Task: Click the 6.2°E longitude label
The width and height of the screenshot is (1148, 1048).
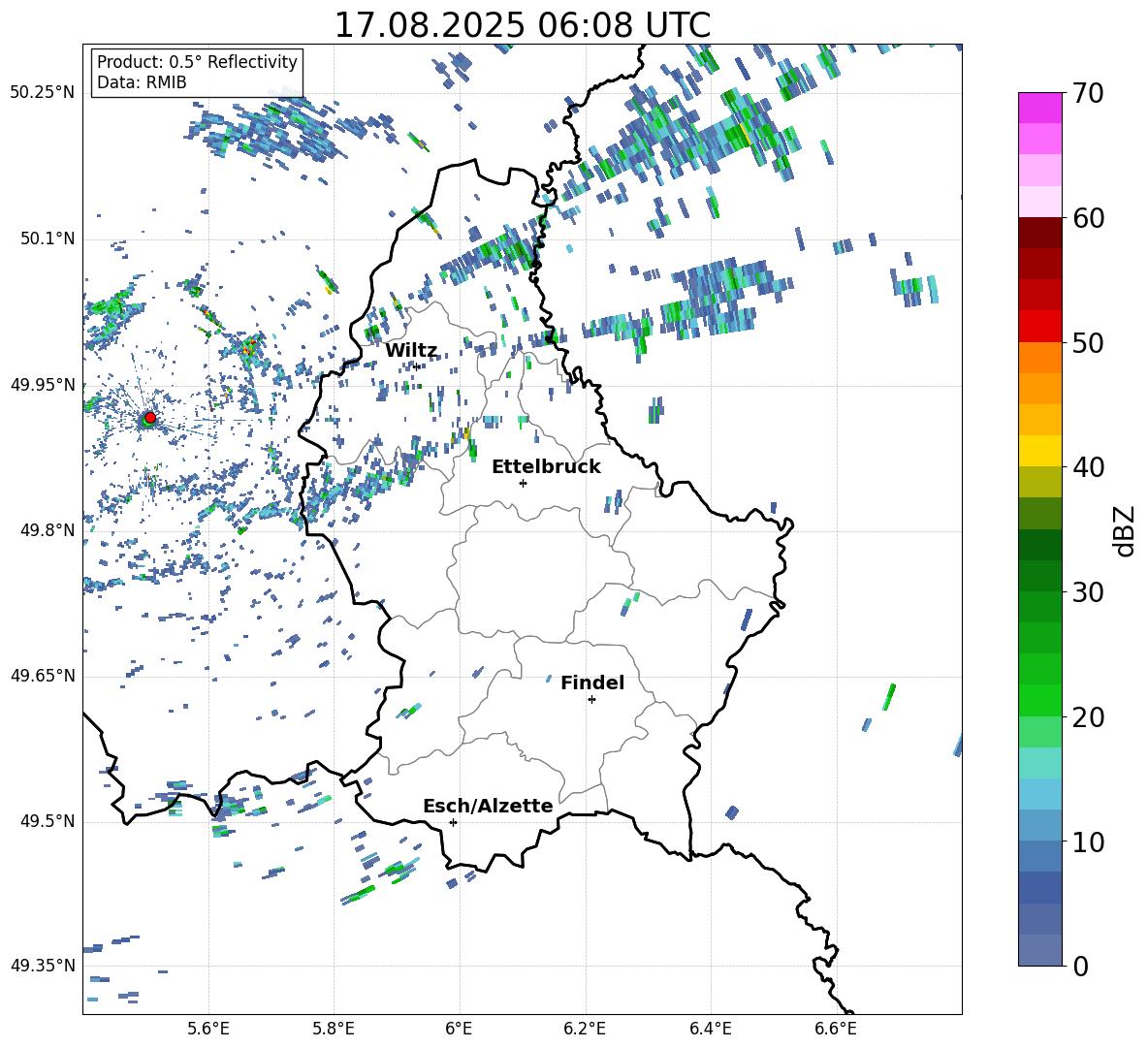Action: click(585, 1029)
